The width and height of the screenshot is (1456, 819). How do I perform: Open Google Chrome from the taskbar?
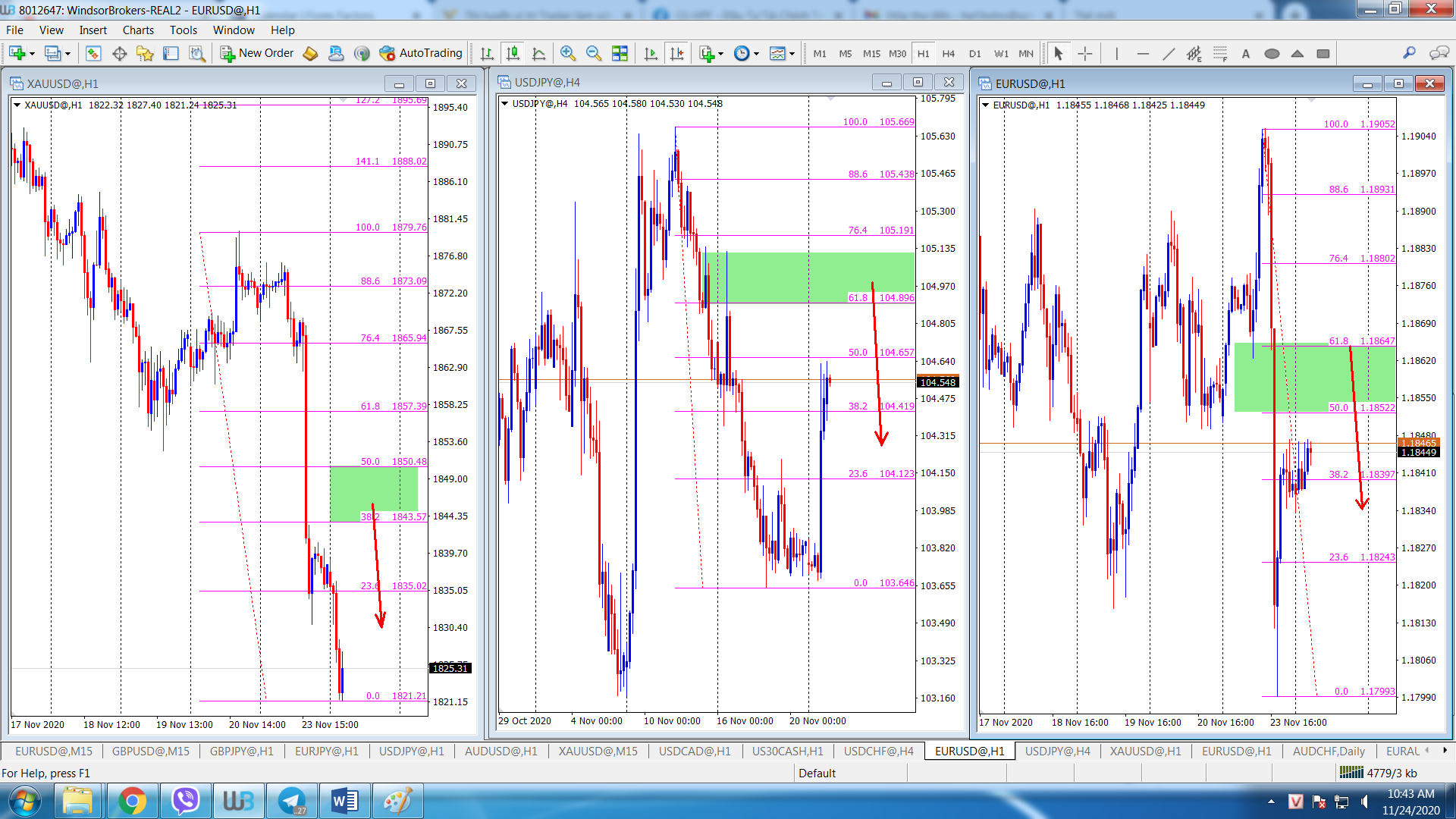(132, 802)
